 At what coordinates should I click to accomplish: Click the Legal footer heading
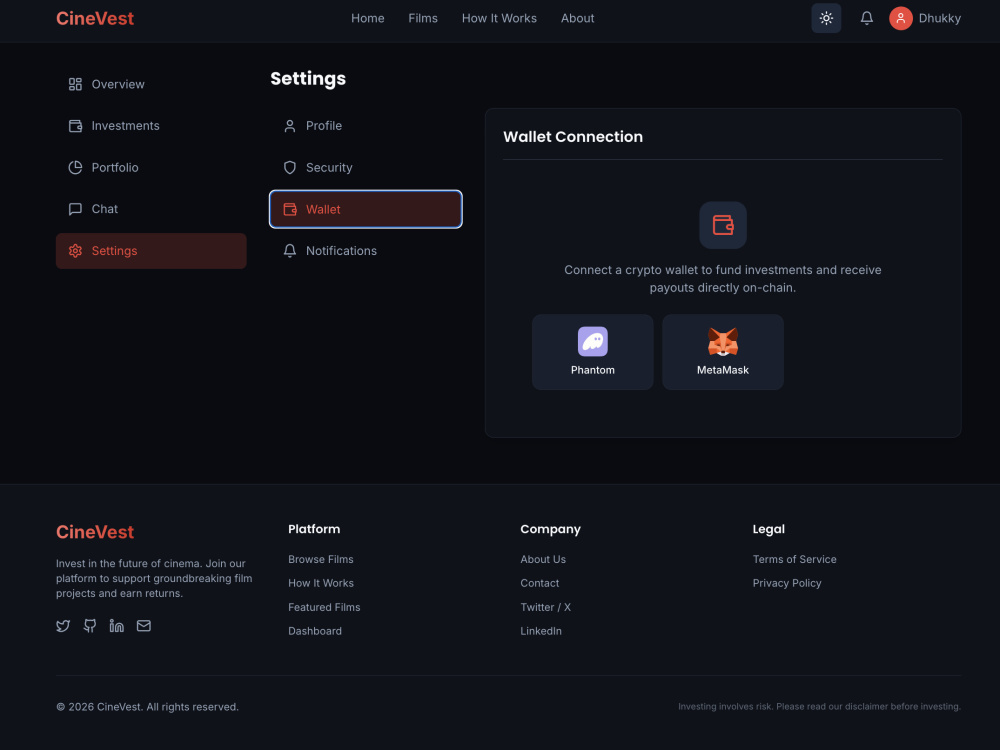click(768, 529)
